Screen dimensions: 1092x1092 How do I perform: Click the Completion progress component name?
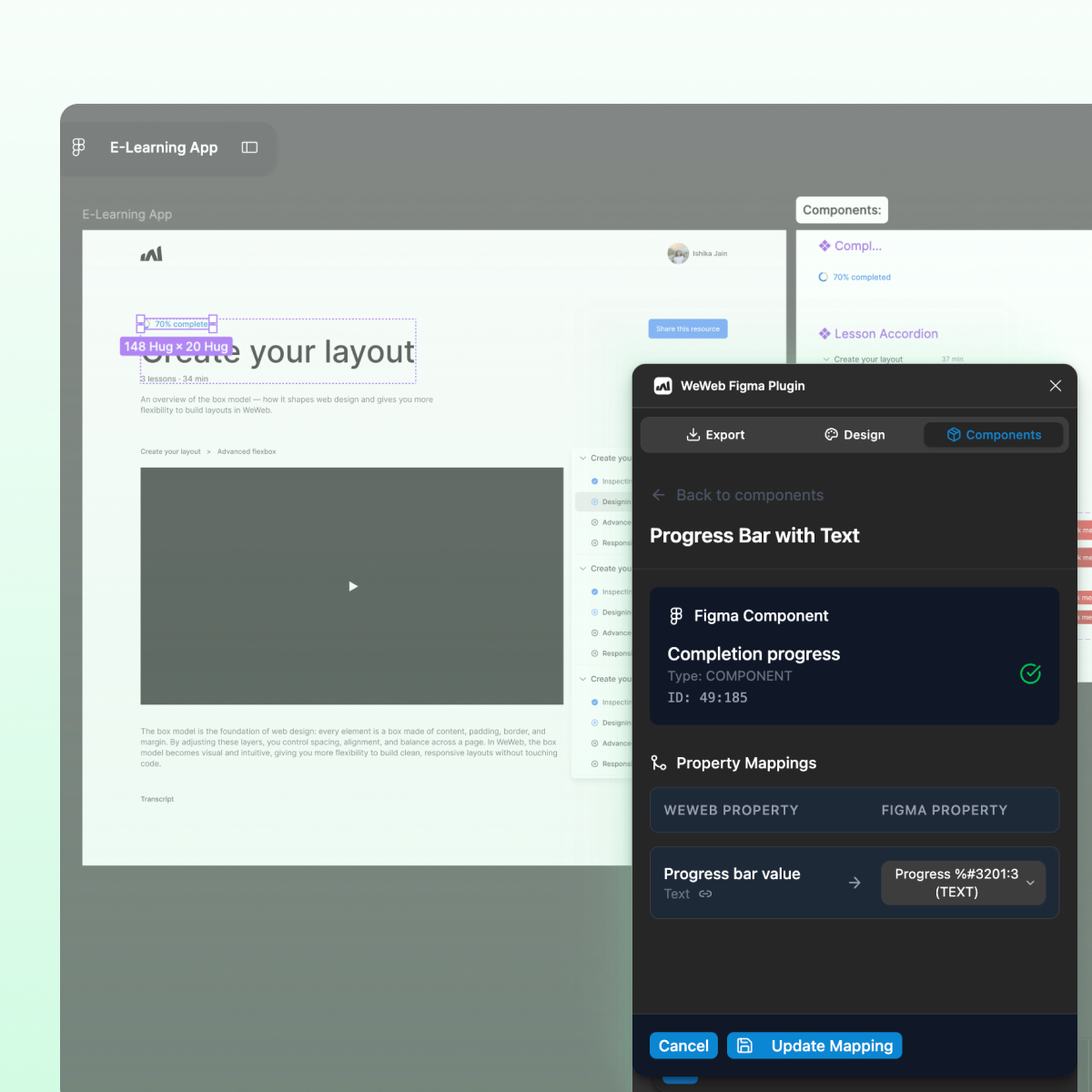click(753, 654)
